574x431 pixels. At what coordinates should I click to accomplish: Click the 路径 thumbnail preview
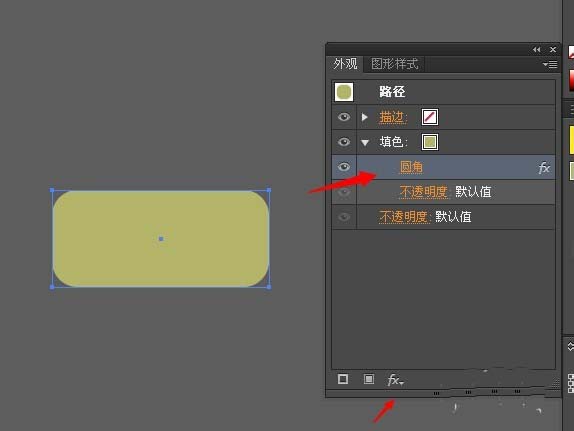pos(344,92)
